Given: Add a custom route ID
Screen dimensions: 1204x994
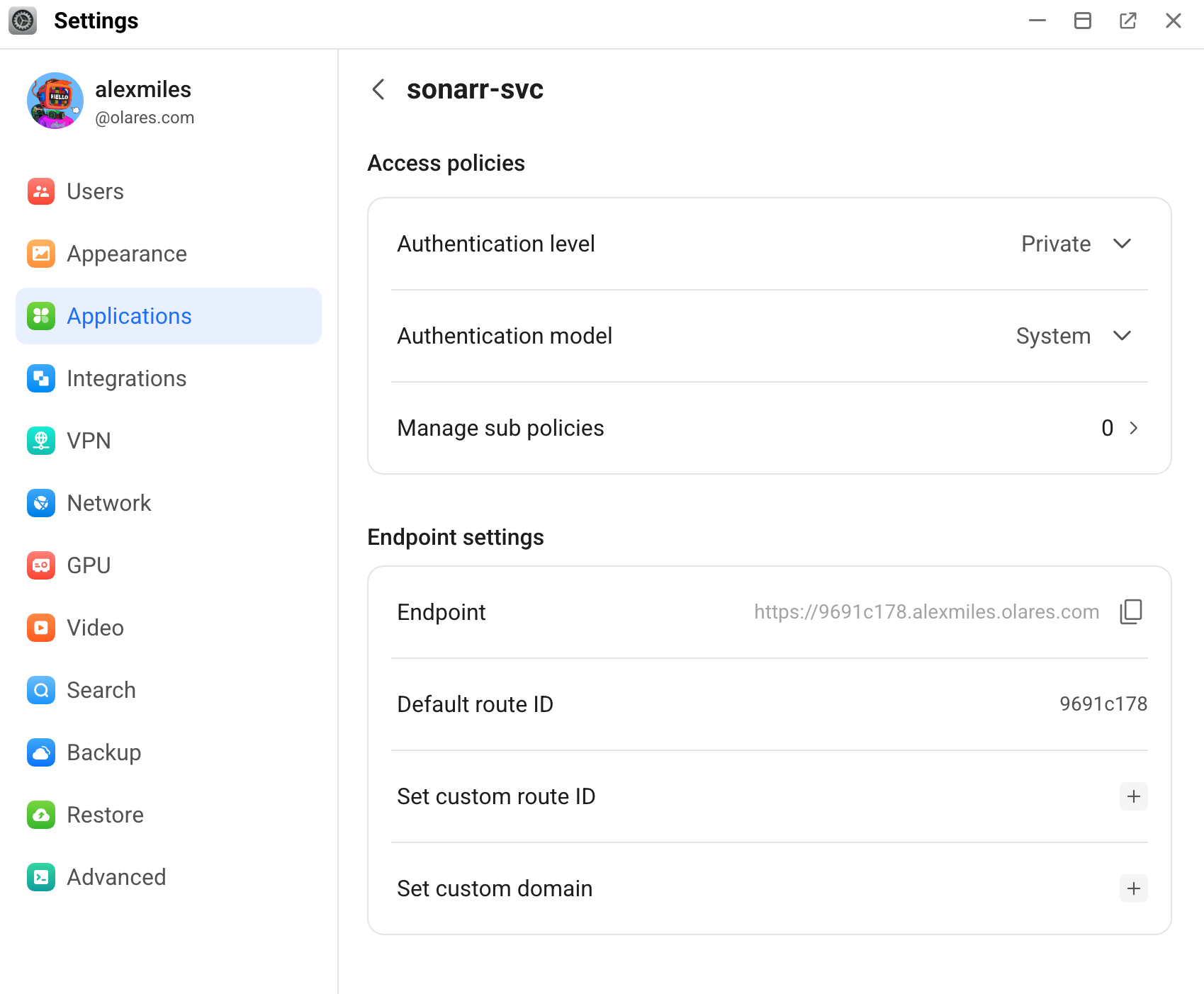Looking at the screenshot, I should pos(1133,796).
